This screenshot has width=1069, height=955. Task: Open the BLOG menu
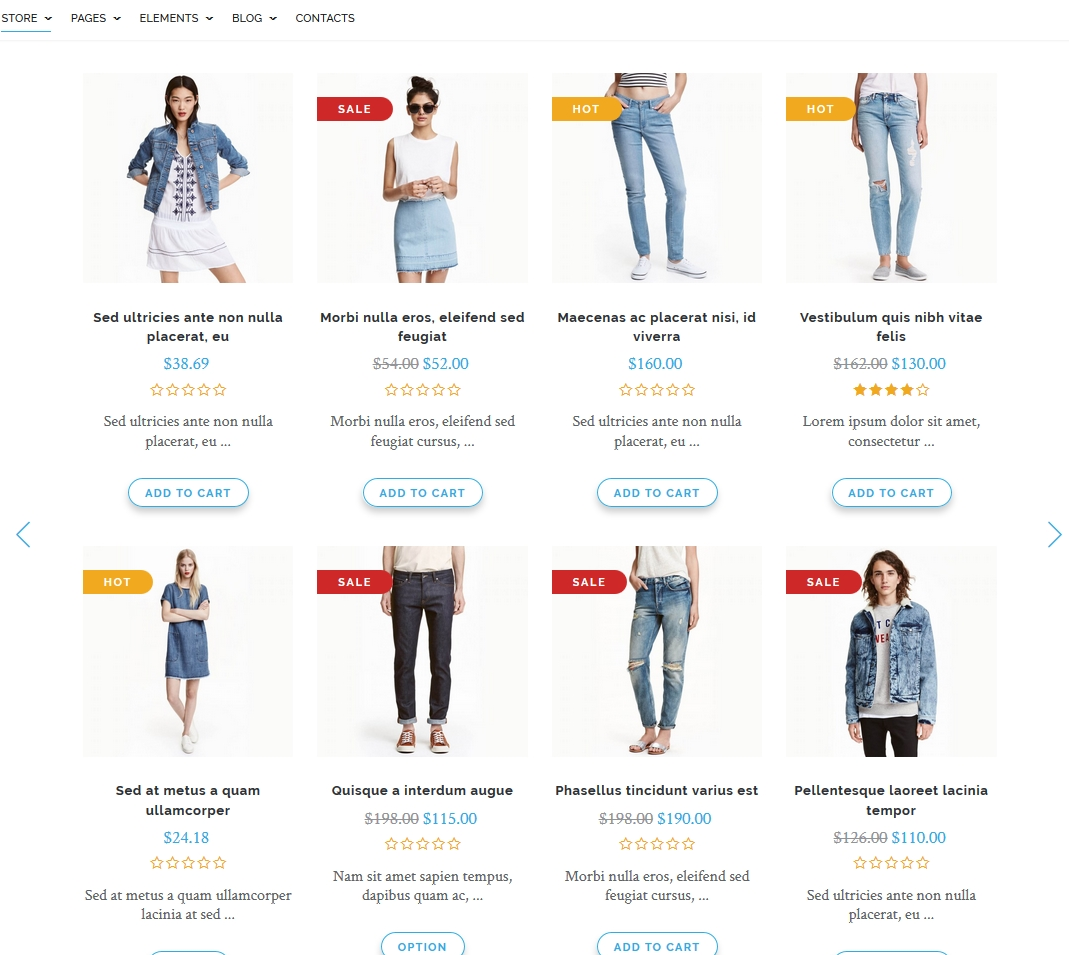coord(254,18)
